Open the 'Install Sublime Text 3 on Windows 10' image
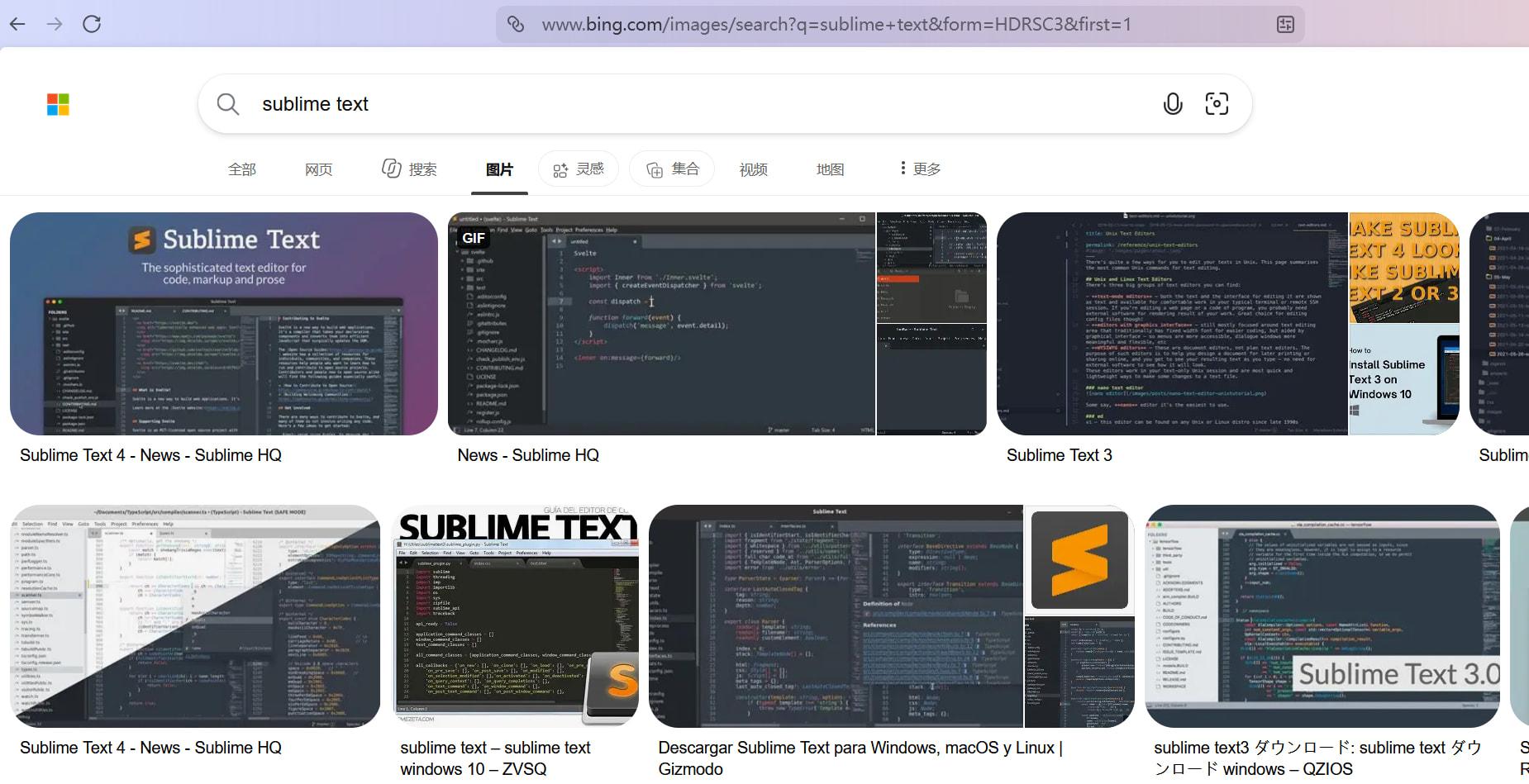Viewport: 1529px width, 784px height. [x=1404, y=380]
